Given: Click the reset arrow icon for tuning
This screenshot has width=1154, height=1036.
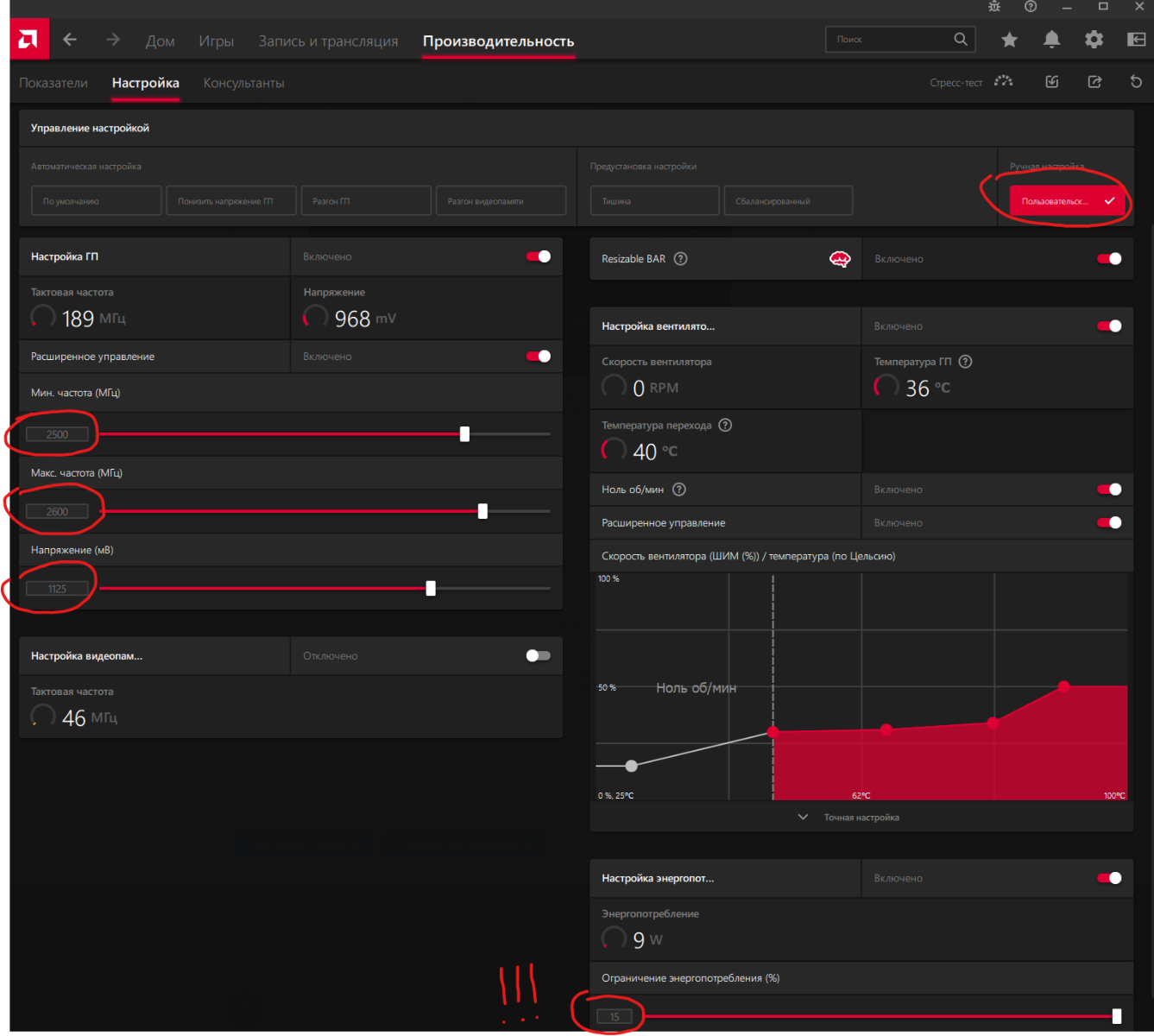Looking at the screenshot, I should 1136,82.
